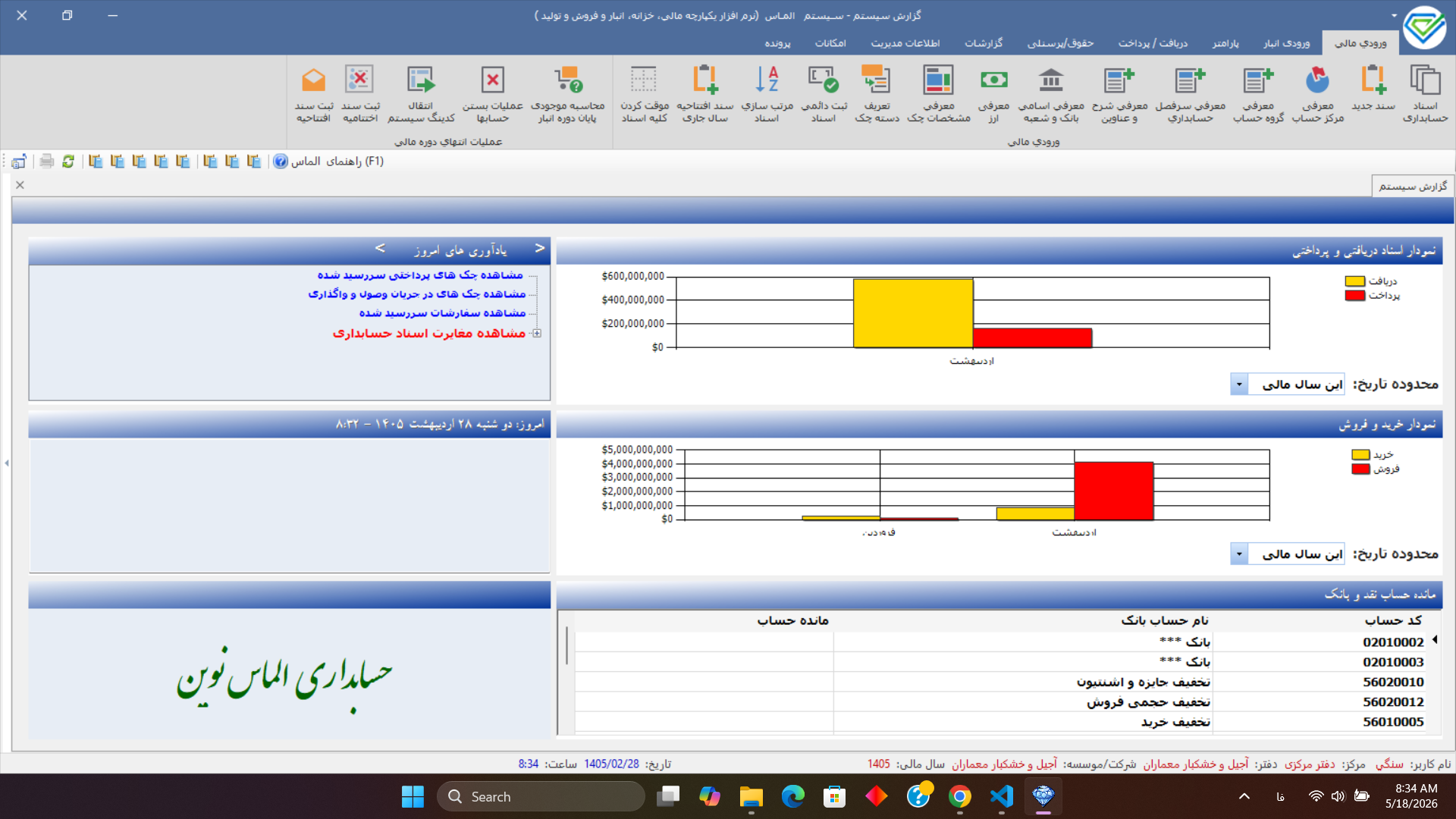The width and height of the screenshot is (1456, 819).
Task: Open the امکانات ribbon tab
Action: click(x=830, y=43)
